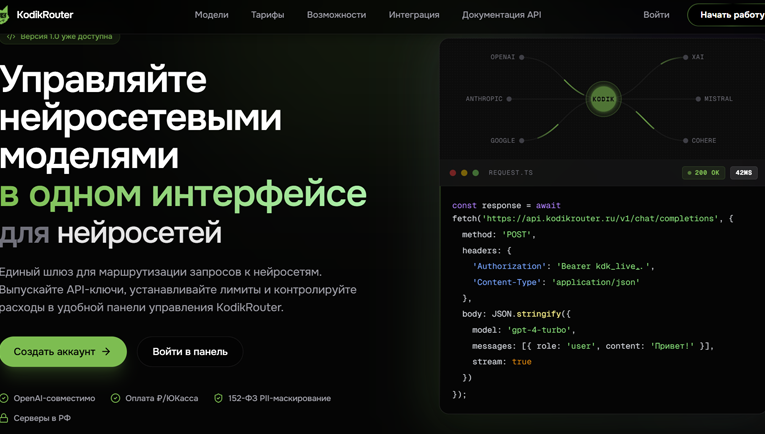Click the Единый шлюз description paragraph
The image size is (765, 434).
pos(178,290)
